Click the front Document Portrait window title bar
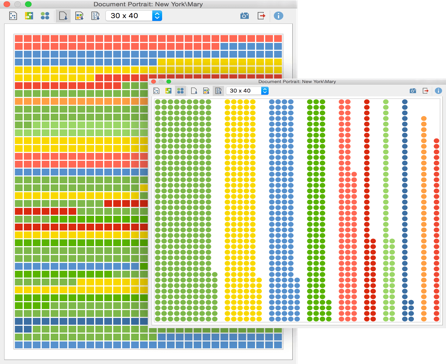Screen dimensions: 446x364 pyautogui.click(x=297, y=81)
